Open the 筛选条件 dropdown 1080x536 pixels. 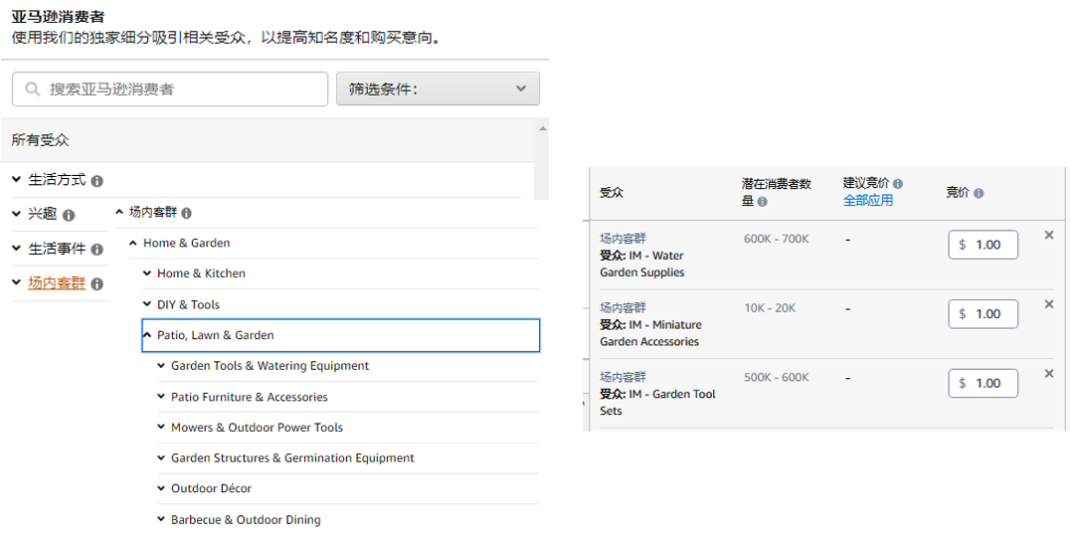click(438, 89)
